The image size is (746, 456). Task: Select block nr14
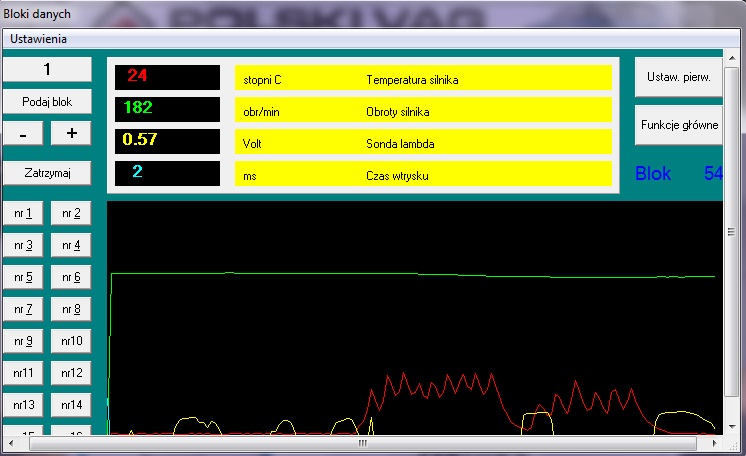click(71, 405)
